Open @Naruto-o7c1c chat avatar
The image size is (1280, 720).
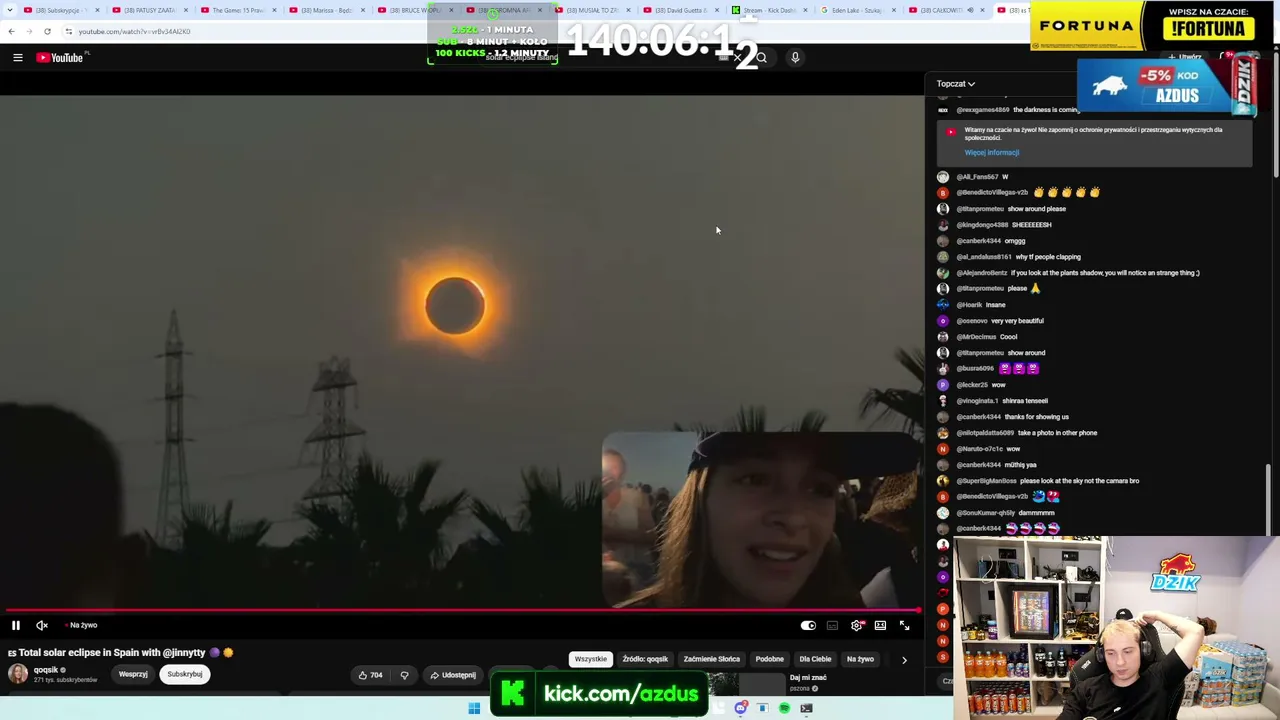coord(943,449)
